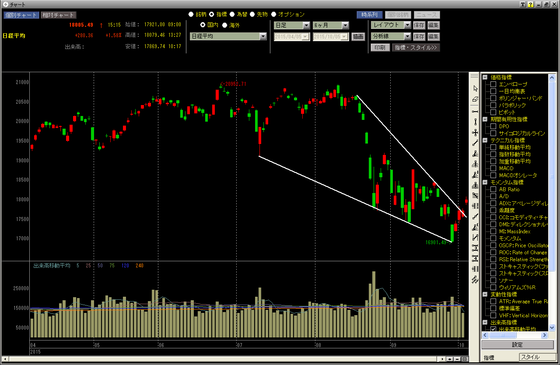Open the 日経平均 symbol dropdown

(x=263, y=36)
